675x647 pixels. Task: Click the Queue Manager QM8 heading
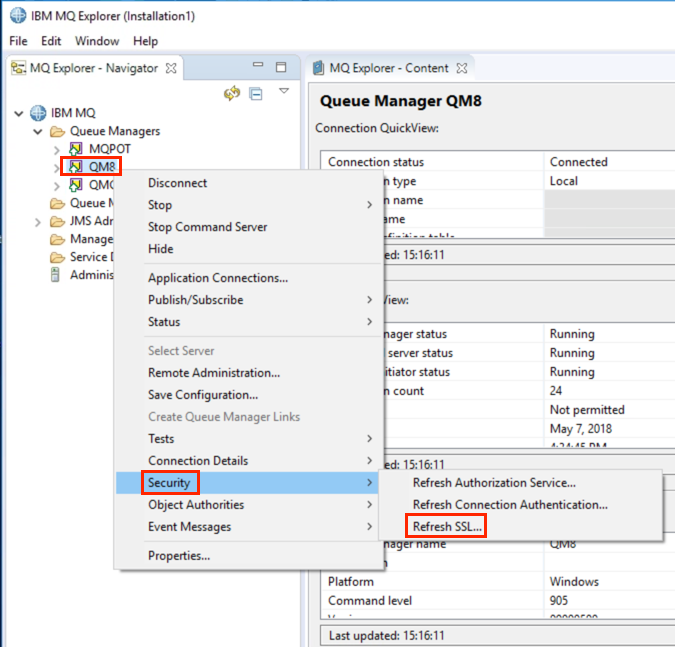pos(401,101)
